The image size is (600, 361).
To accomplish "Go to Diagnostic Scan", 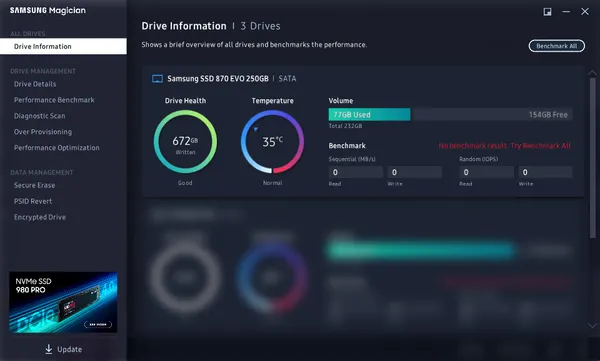I will [39, 116].
